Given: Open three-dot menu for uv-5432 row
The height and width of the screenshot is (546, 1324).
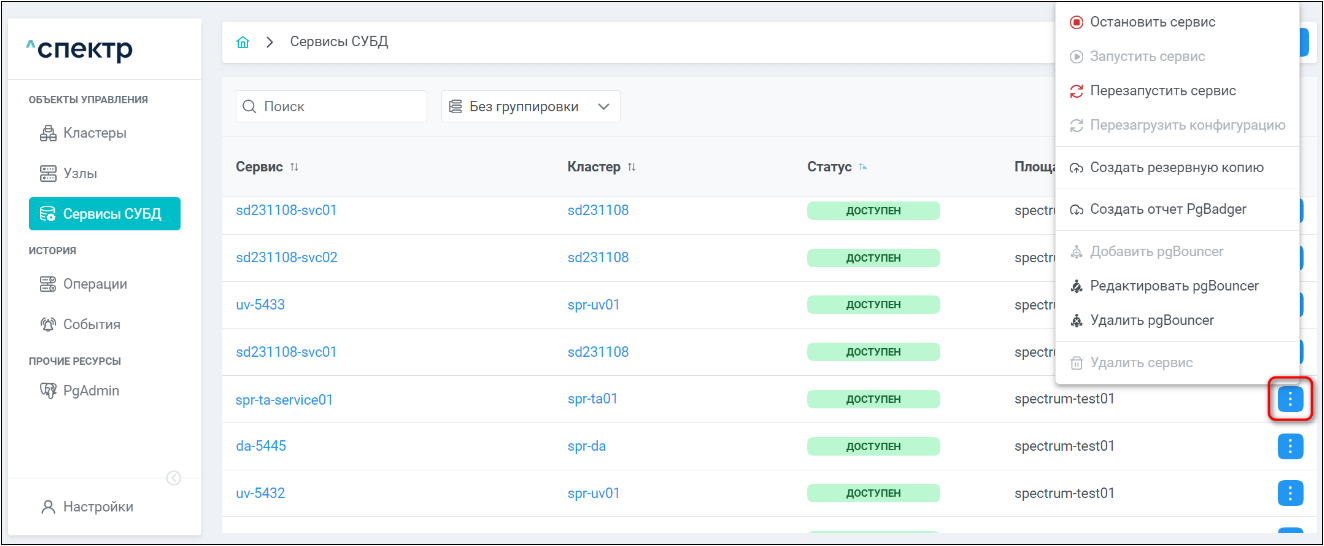Looking at the screenshot, I should point(1291,493).
